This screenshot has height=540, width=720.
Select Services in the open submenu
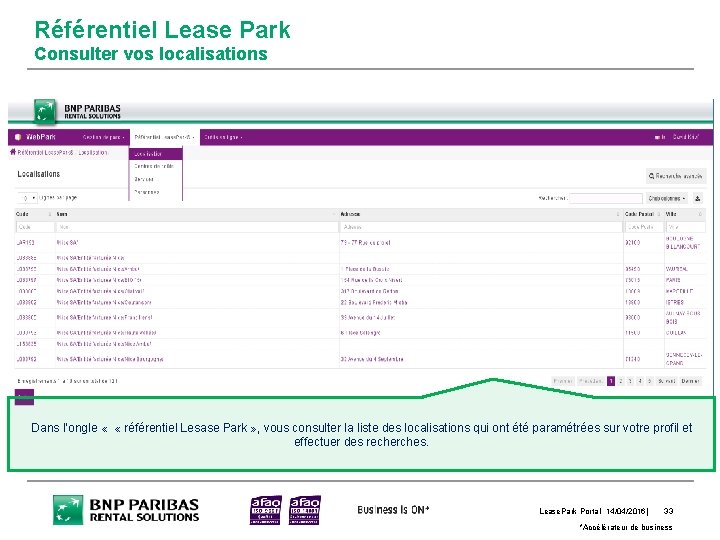click(156, 179)
